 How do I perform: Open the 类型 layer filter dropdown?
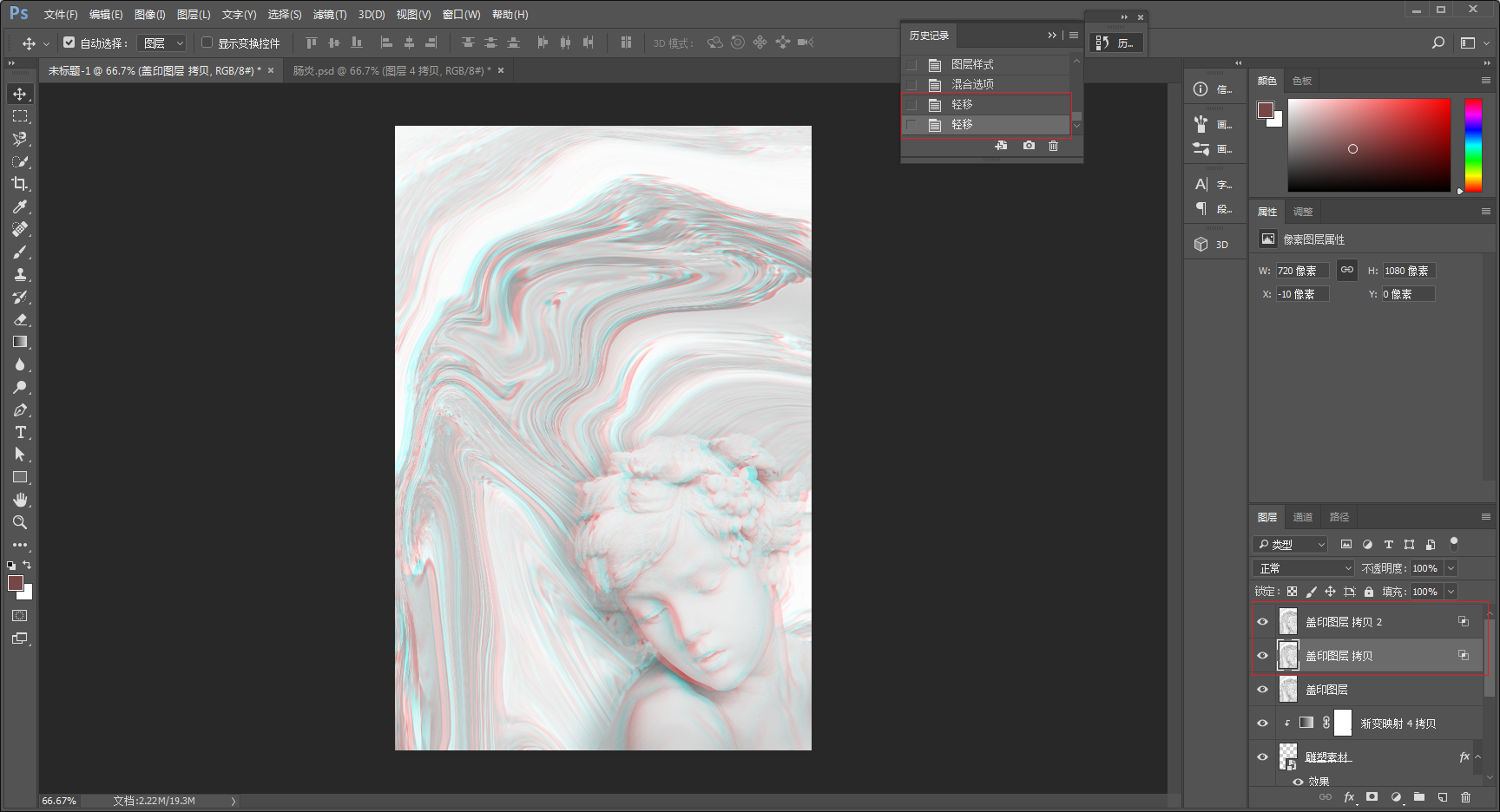pos(1291,545)
